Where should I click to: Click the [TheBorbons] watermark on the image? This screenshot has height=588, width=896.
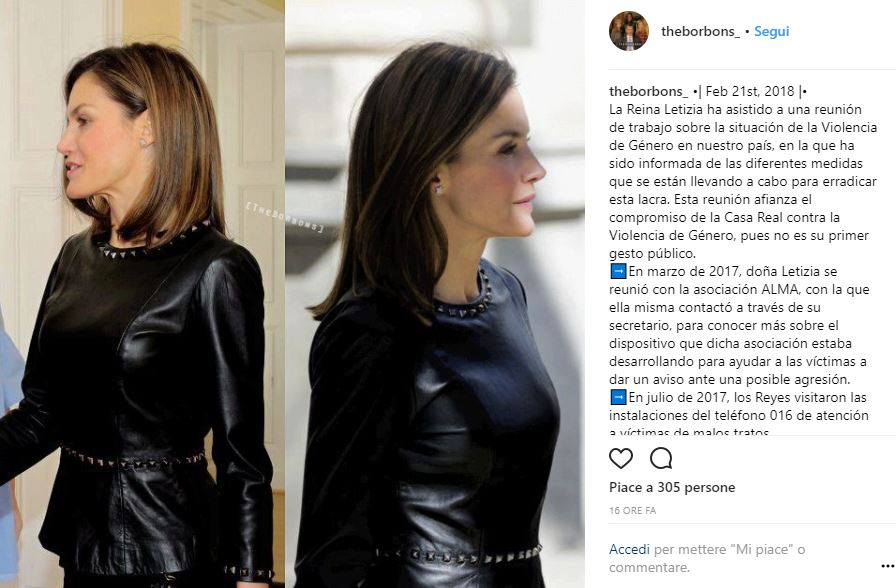point(285,217)
